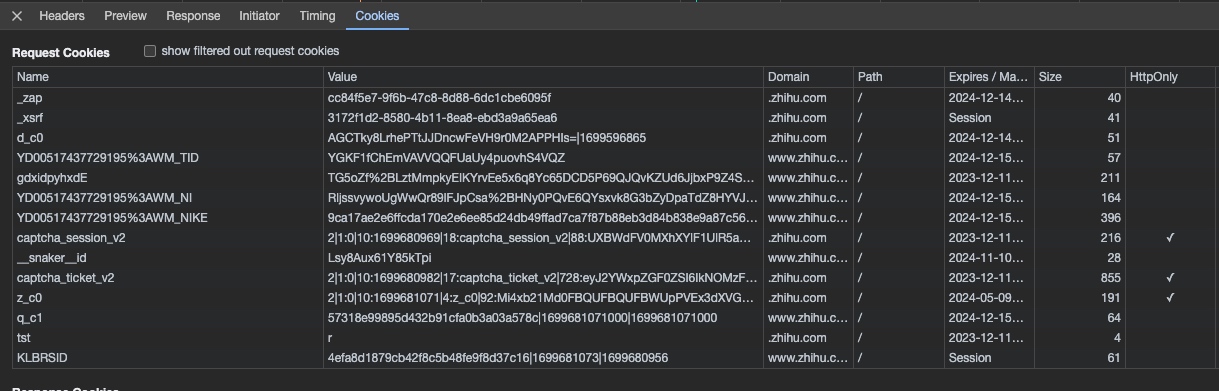The width and height of the screenshot is (1219, 391).
Task: Select the captcha_ticket_v2 cookie row
Action: click(x=613, y=278)
